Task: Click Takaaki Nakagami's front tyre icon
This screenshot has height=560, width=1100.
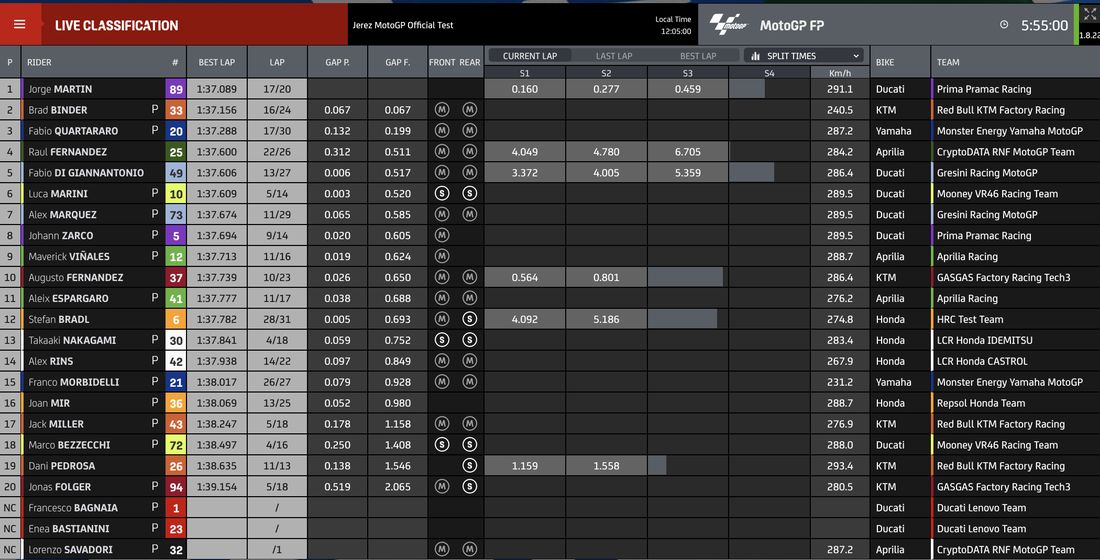Action: (x=442, y=340)
